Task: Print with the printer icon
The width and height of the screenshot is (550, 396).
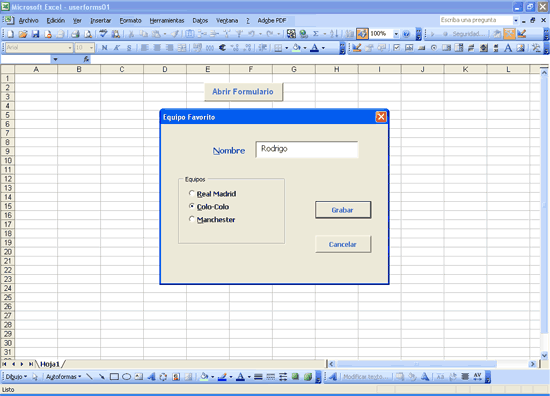Action: point(75,34)
